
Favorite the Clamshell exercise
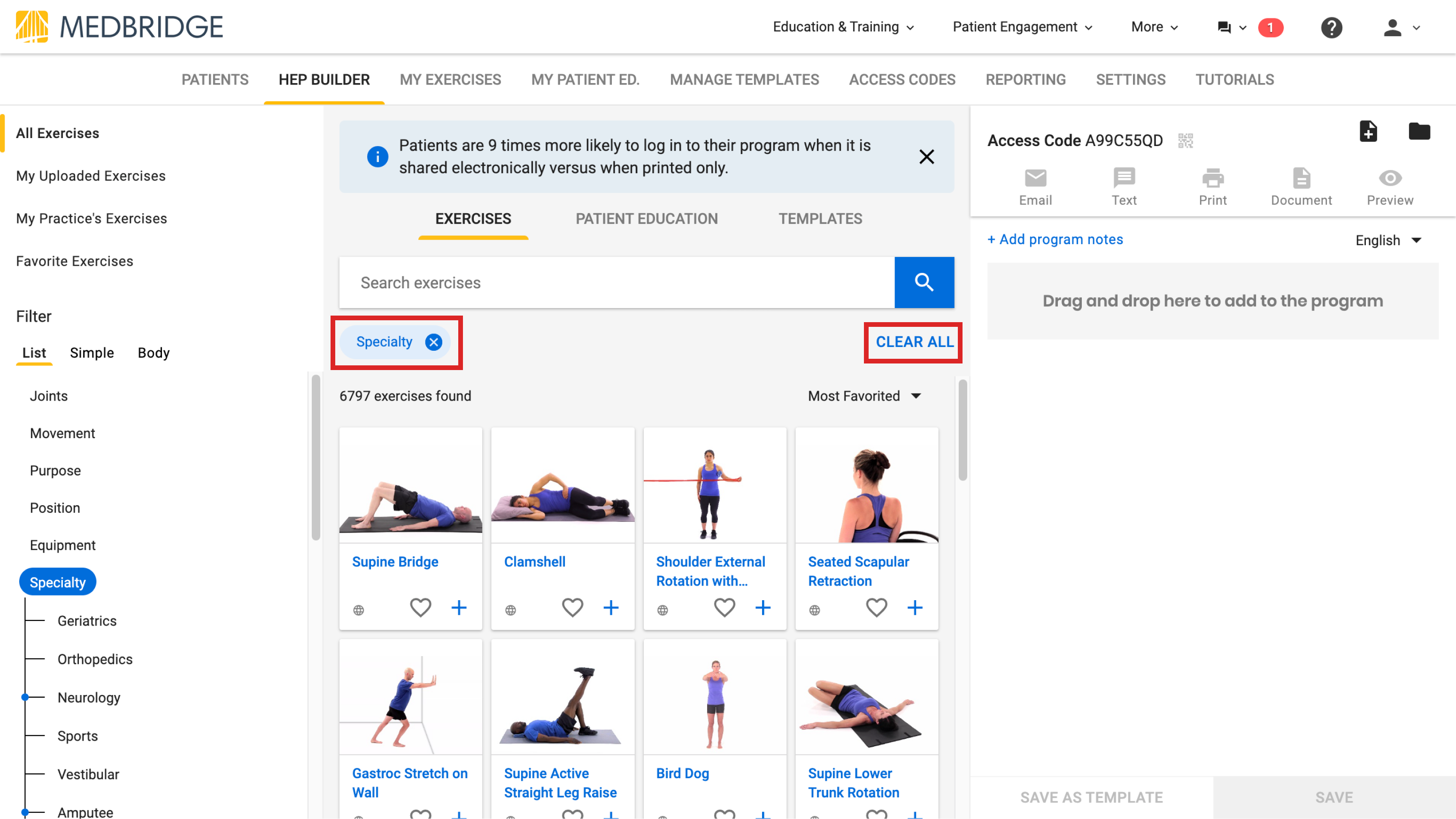click(x=572, y=608)
